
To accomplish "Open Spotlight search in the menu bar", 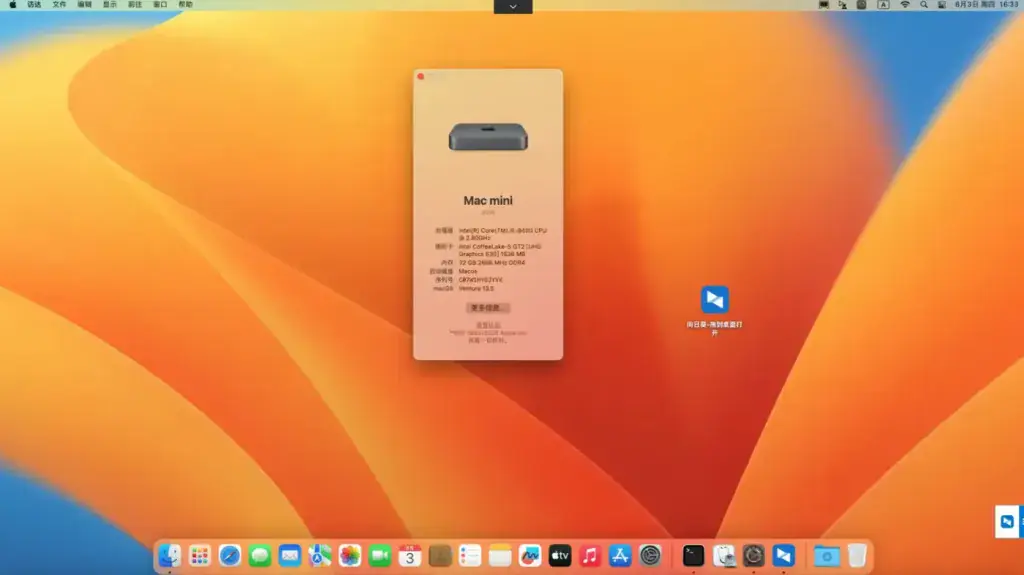I will pos(923,5).
